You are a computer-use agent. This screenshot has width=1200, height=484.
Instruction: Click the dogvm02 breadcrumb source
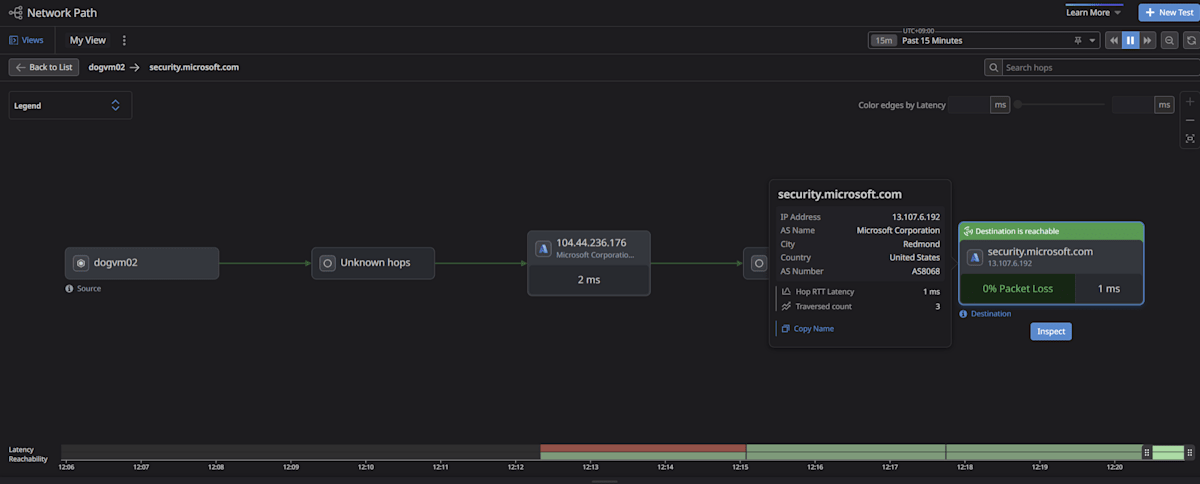point(106,67)
